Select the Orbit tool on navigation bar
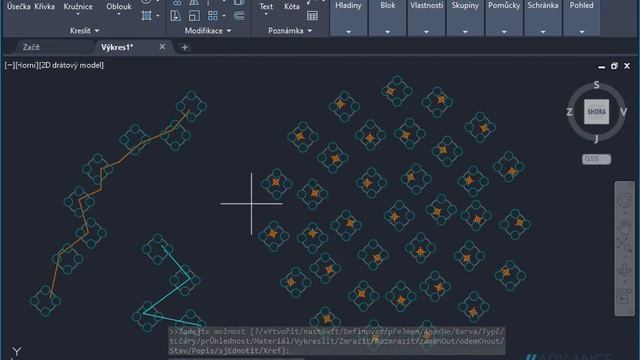640x360 pixels. 624,270
